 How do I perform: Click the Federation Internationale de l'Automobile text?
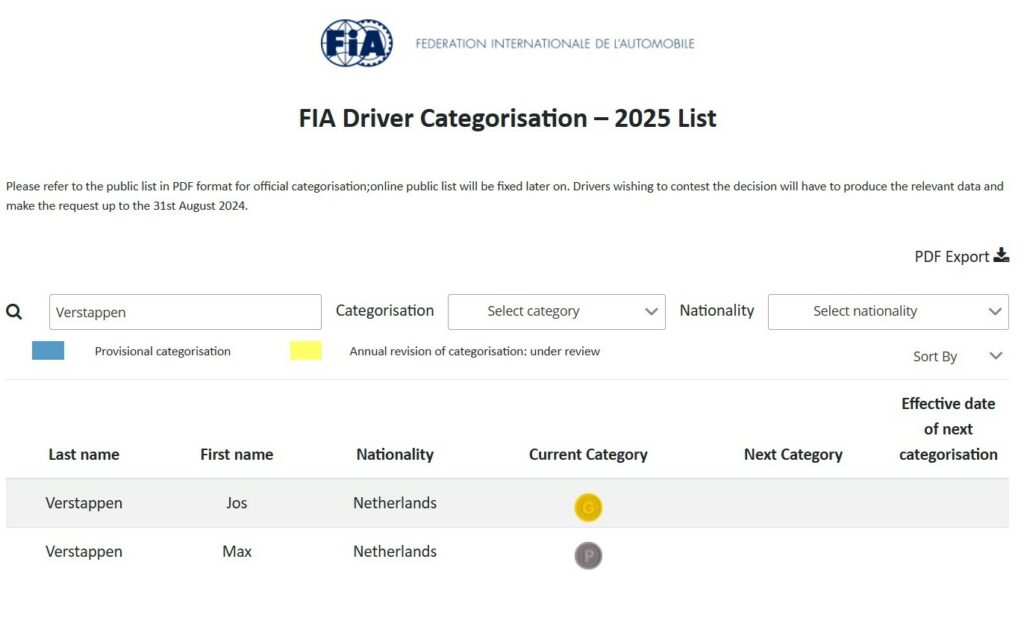555,44
